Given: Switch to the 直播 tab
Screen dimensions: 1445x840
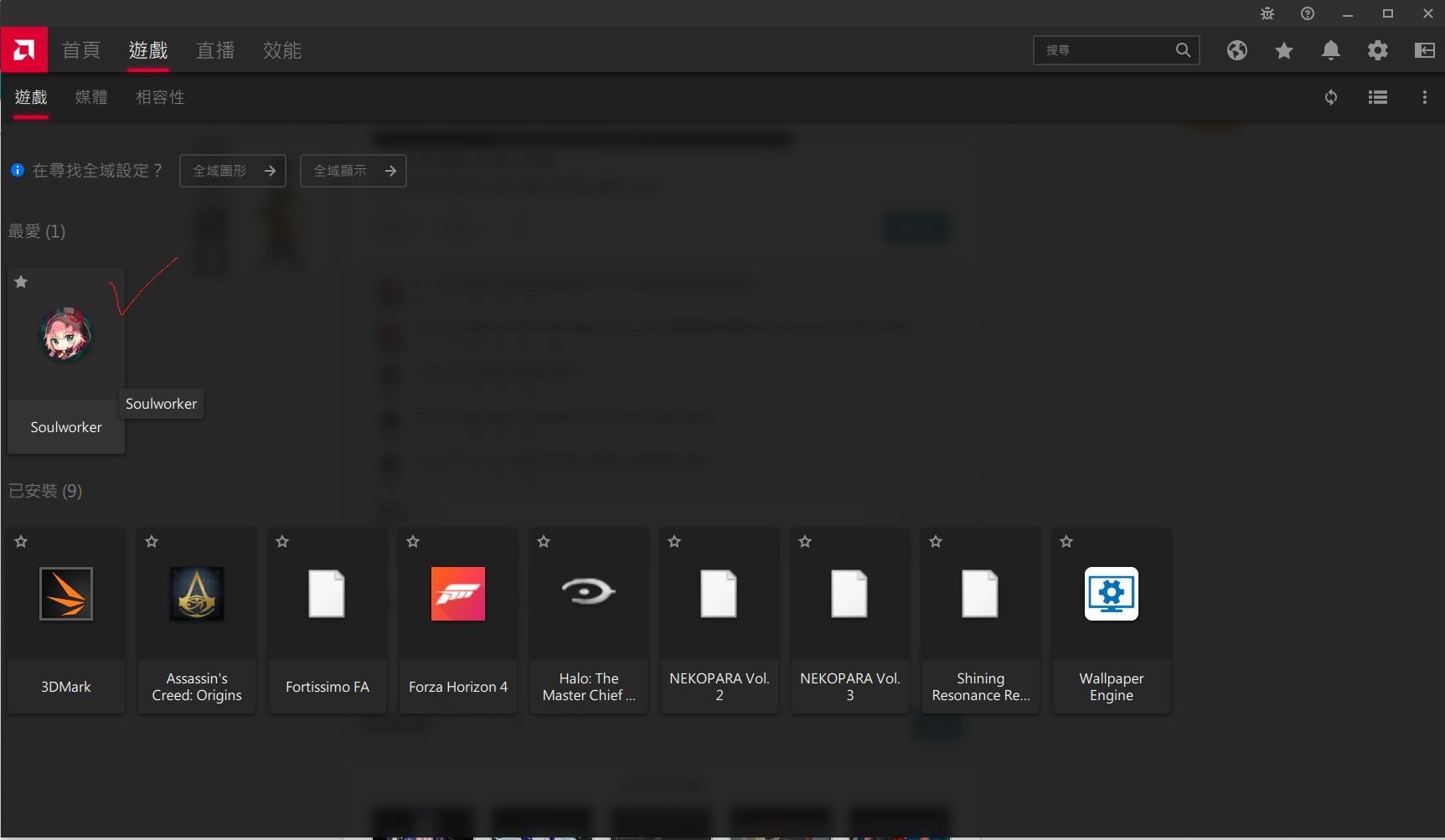Looking at the screenshot, I should [215, 50].
